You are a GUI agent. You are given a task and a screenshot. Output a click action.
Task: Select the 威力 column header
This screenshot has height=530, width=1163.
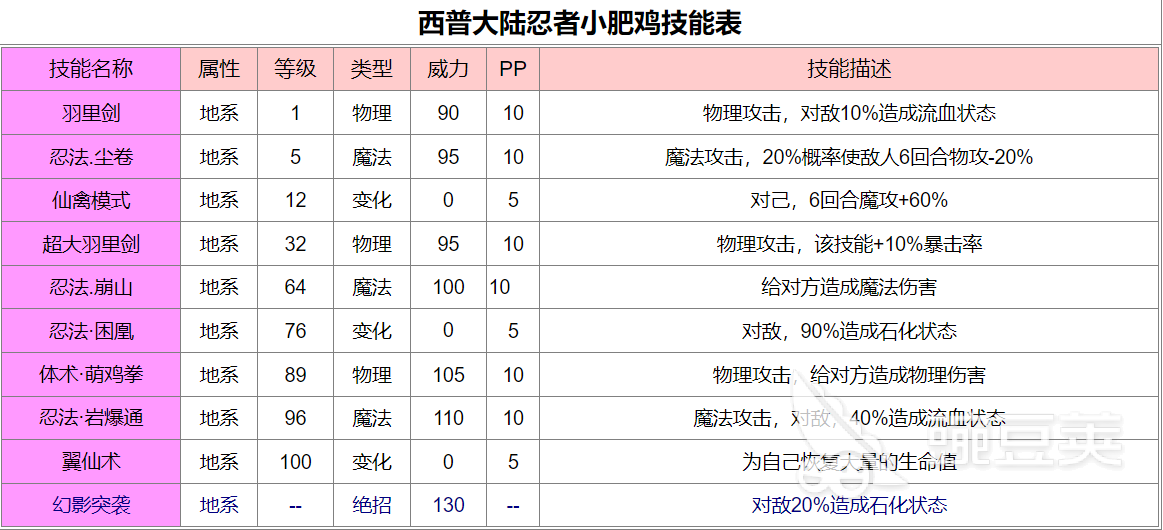point(448,70)
